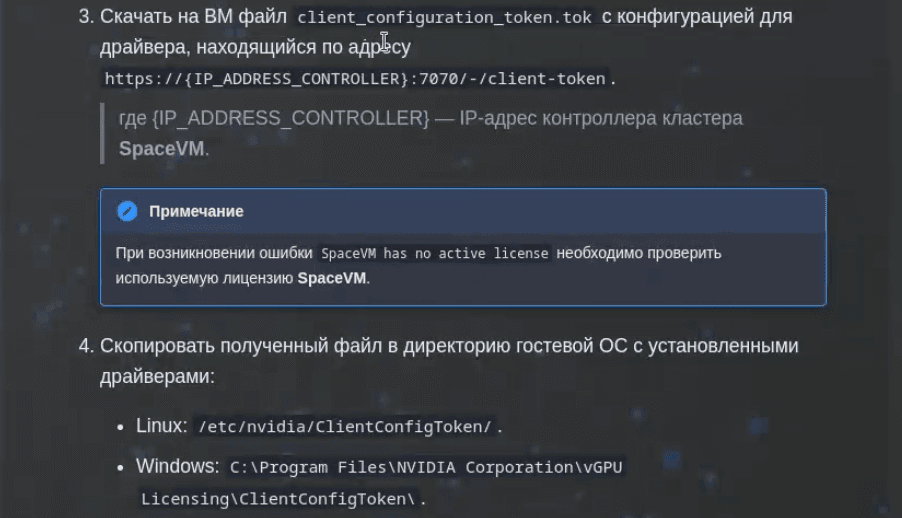Click the "Linux:" list label
The height and width of the screenshot is (518, 902).
point(162,426)
